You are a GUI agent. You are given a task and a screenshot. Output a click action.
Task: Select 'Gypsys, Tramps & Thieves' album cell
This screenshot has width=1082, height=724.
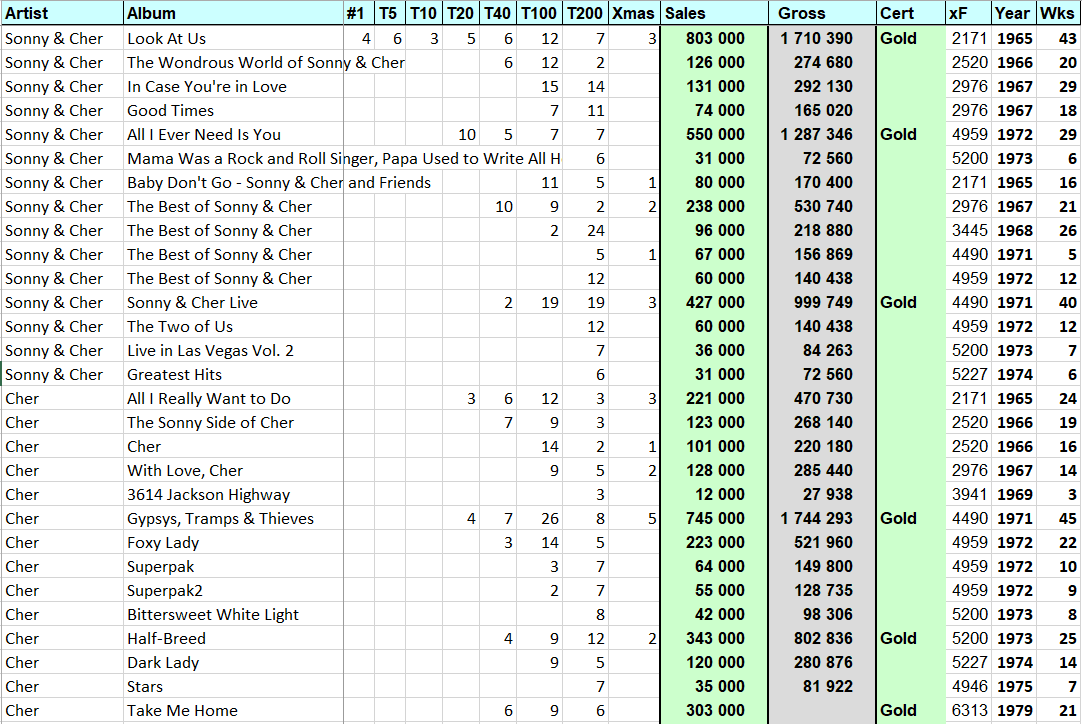233,518
